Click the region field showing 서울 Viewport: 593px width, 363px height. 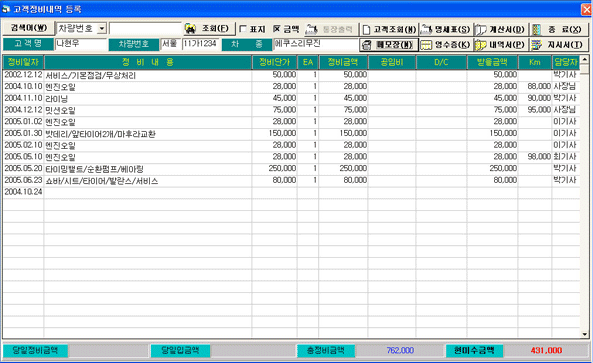(x=170, y=44)
